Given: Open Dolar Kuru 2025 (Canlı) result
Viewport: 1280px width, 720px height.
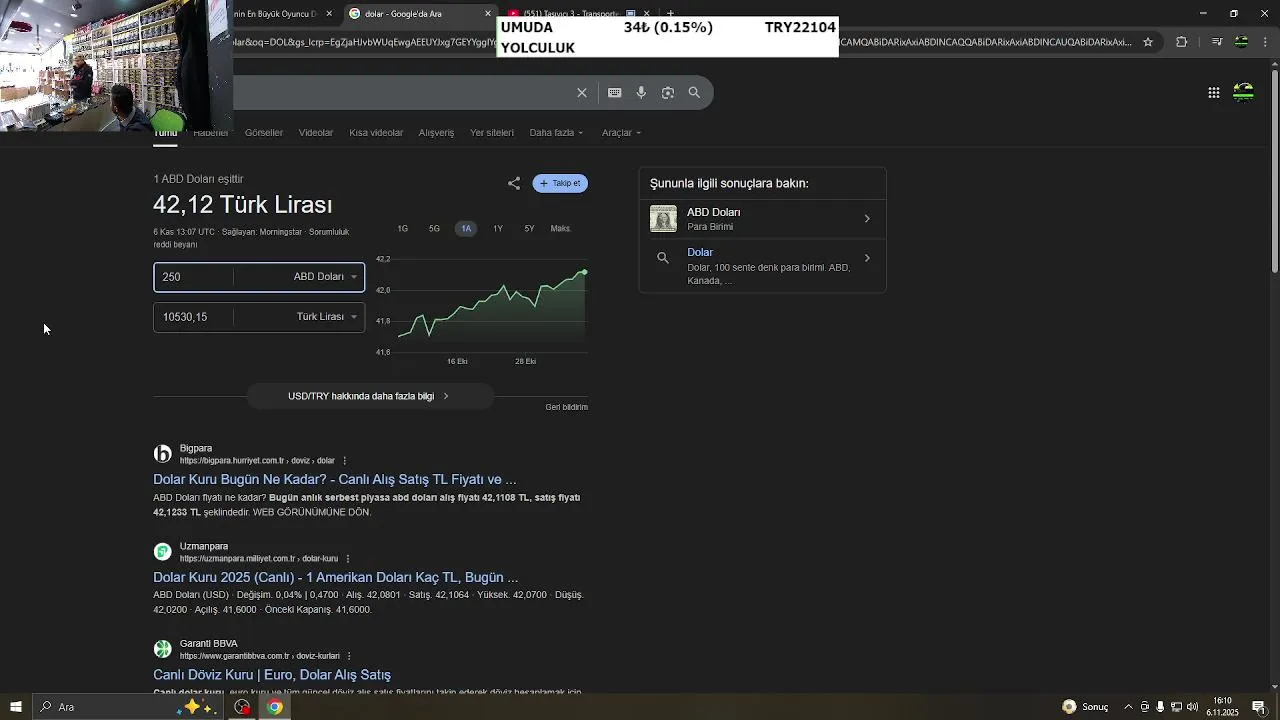Looking at the screenshot, I should [336, 578].
